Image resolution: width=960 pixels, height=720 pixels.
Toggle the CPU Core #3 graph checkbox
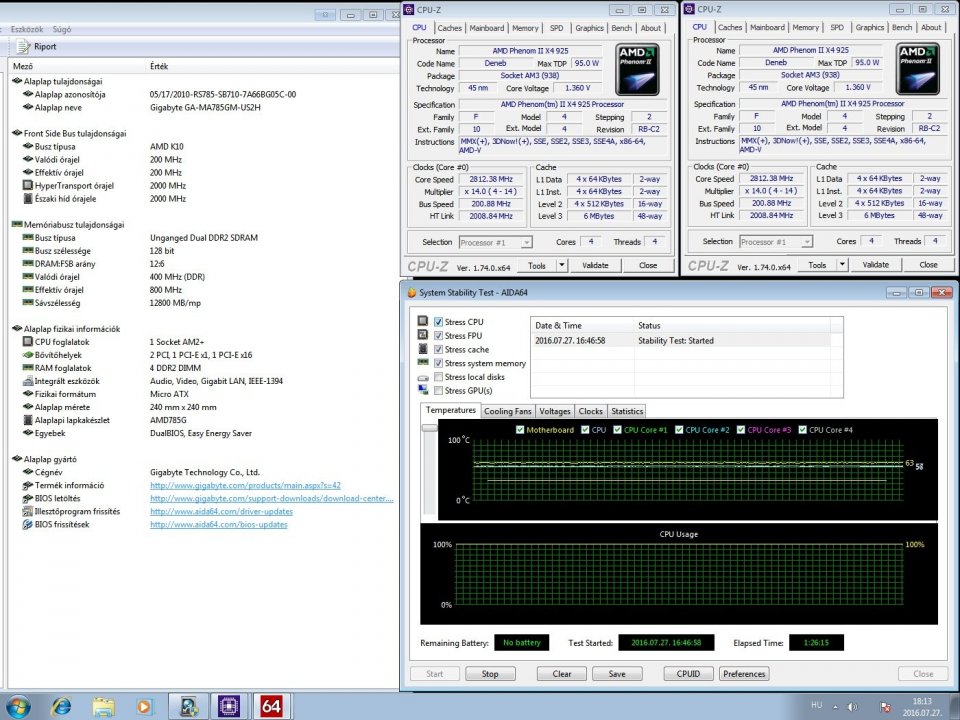pos(741,430)
